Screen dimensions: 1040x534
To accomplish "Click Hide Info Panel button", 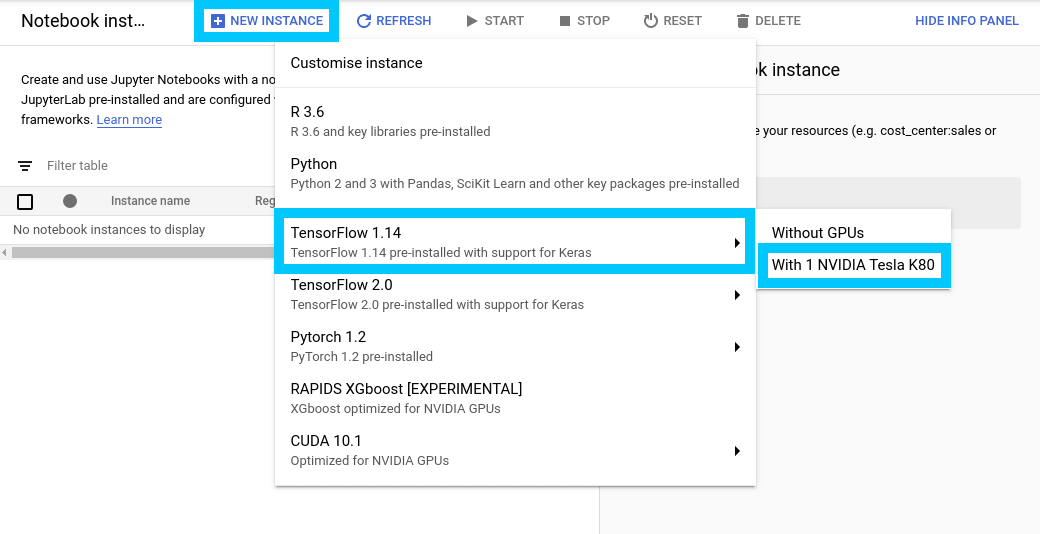I will pyautogui.click(x=966, y=21).
